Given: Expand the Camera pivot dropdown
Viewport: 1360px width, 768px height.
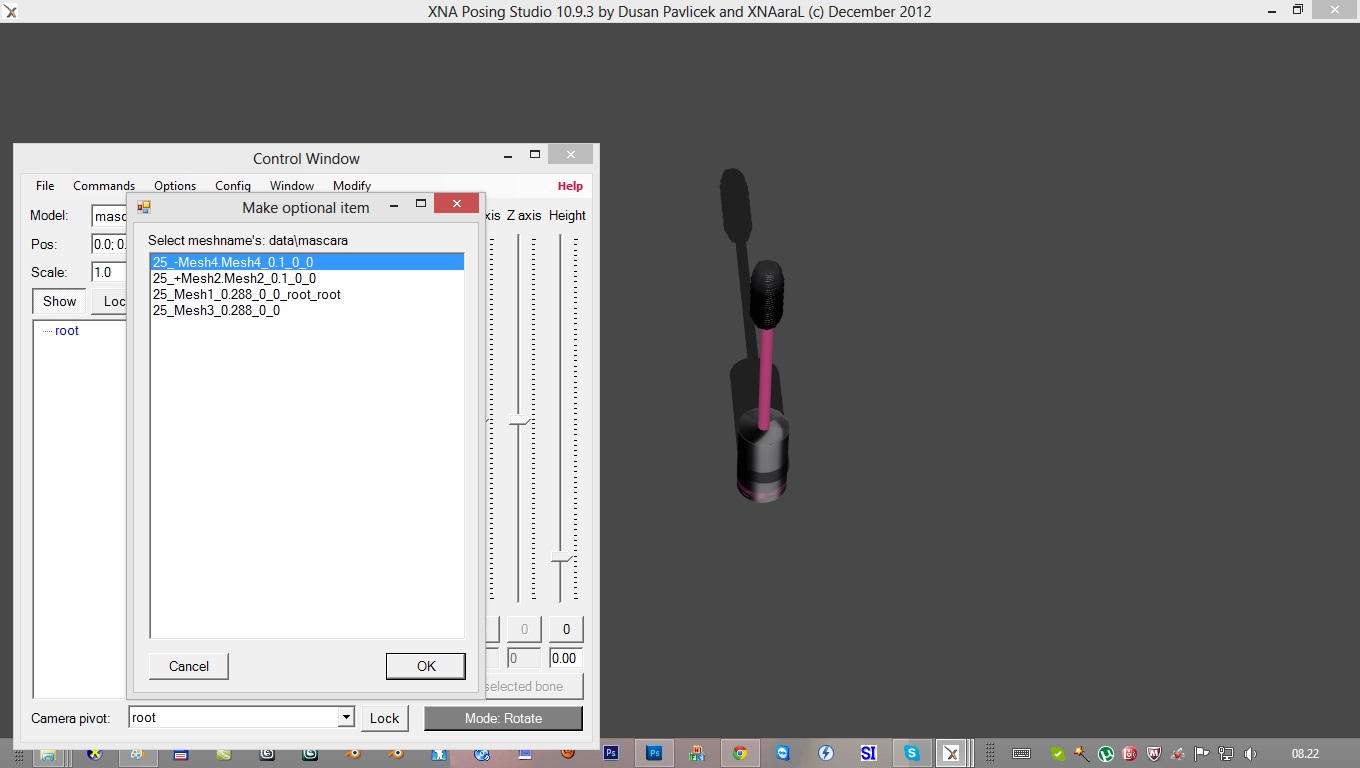Looking at the screenshot, I should coord(346,717).
